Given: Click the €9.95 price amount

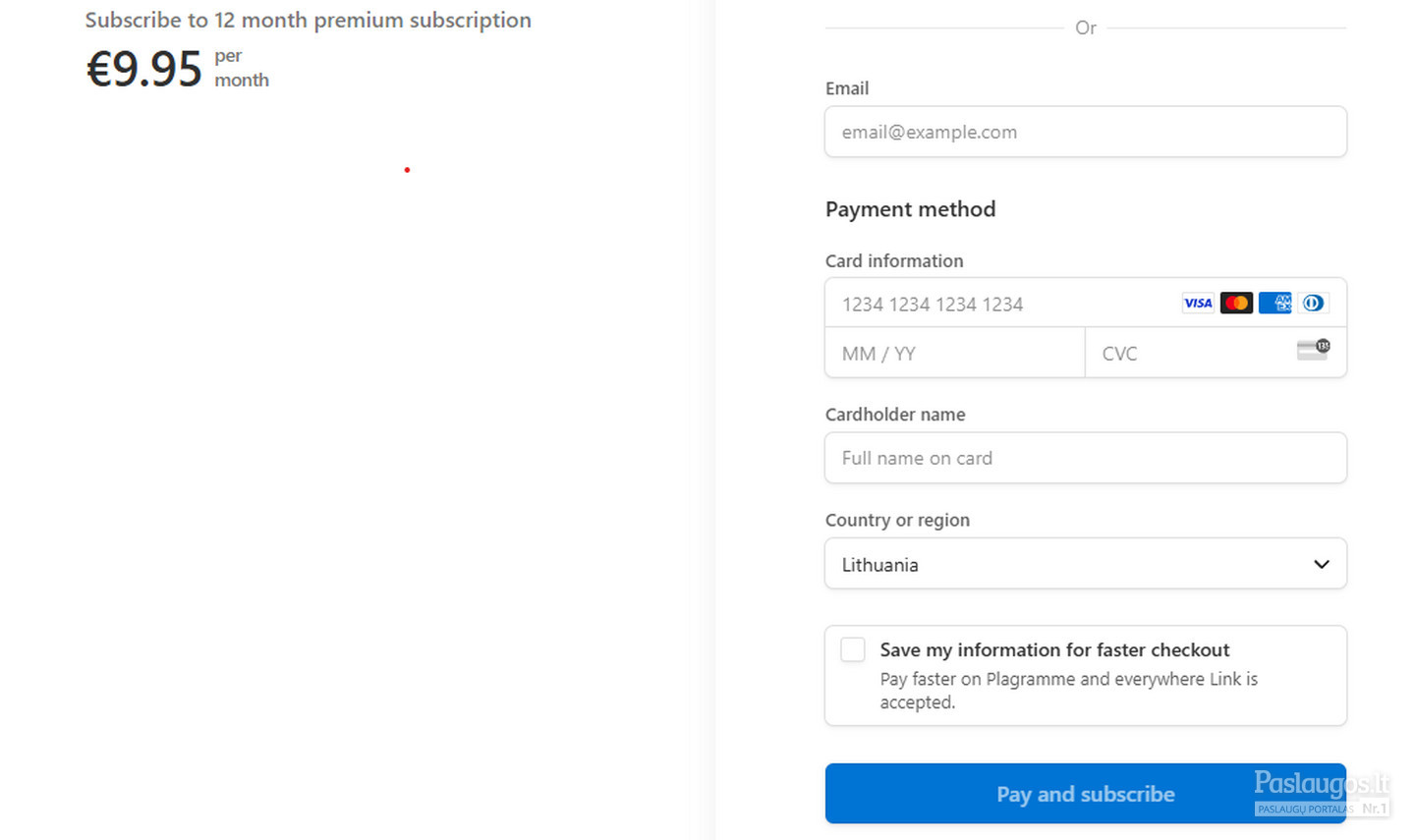Looking at the screenshot, I should [144, 69].
